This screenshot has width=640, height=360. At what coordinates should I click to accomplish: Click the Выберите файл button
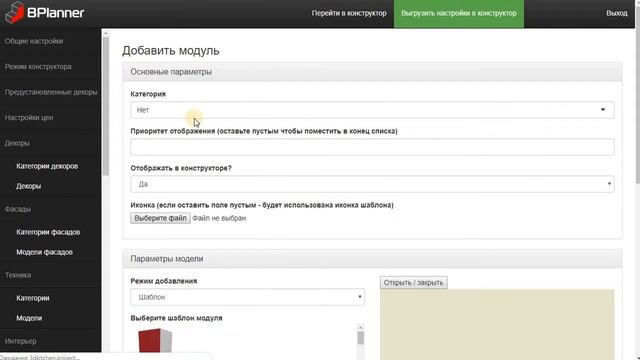[160, 218]
